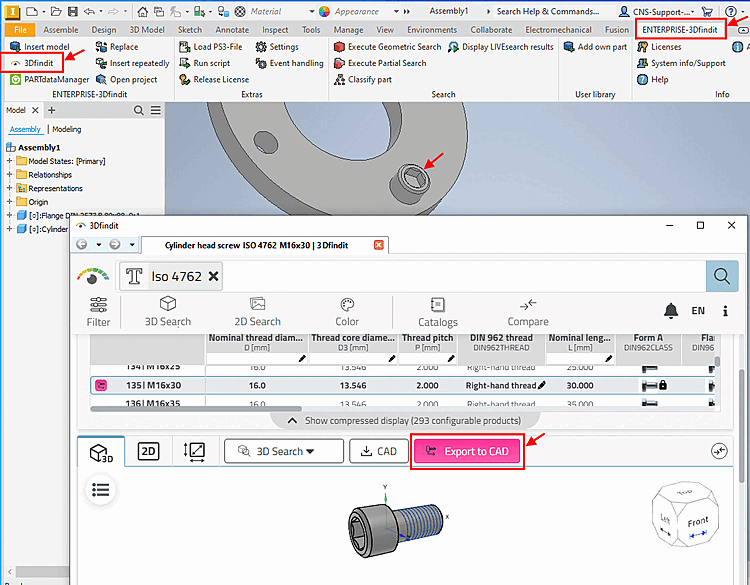750x585 pixels.
Task: Show compressed display of configurable products
Action: click(404, 421)
